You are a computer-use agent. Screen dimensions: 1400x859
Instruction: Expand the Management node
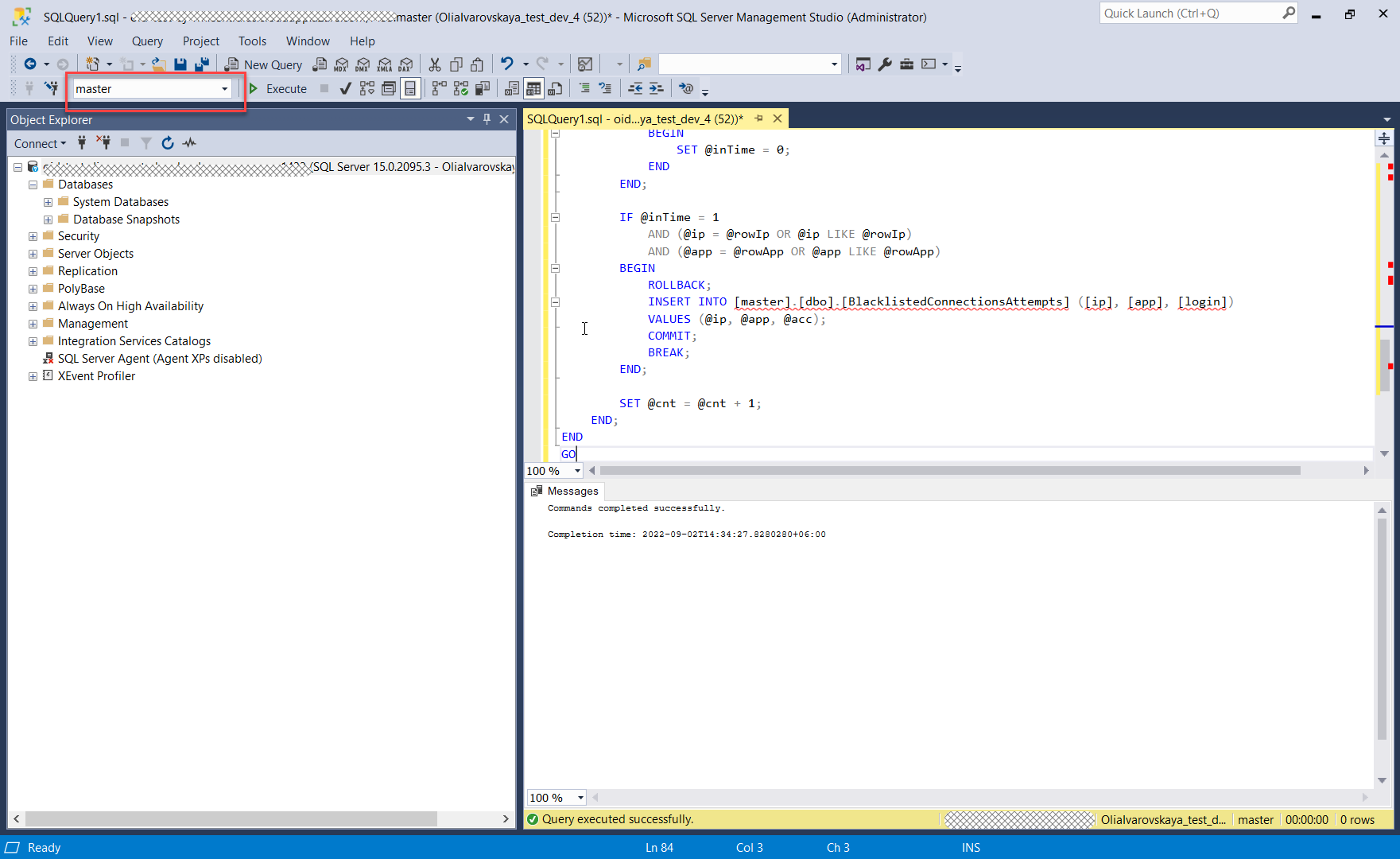pyautogui.click(x=33, y=324)
